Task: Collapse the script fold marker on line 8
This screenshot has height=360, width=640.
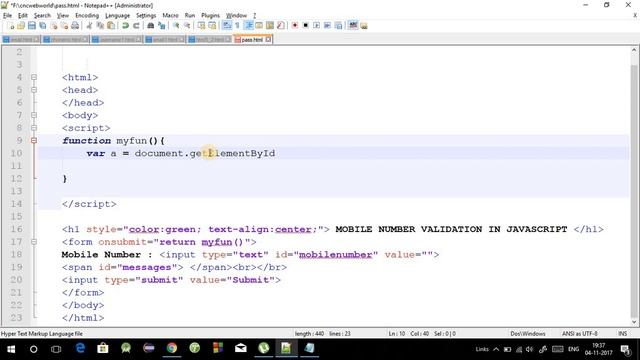Action: click(34, 128)
